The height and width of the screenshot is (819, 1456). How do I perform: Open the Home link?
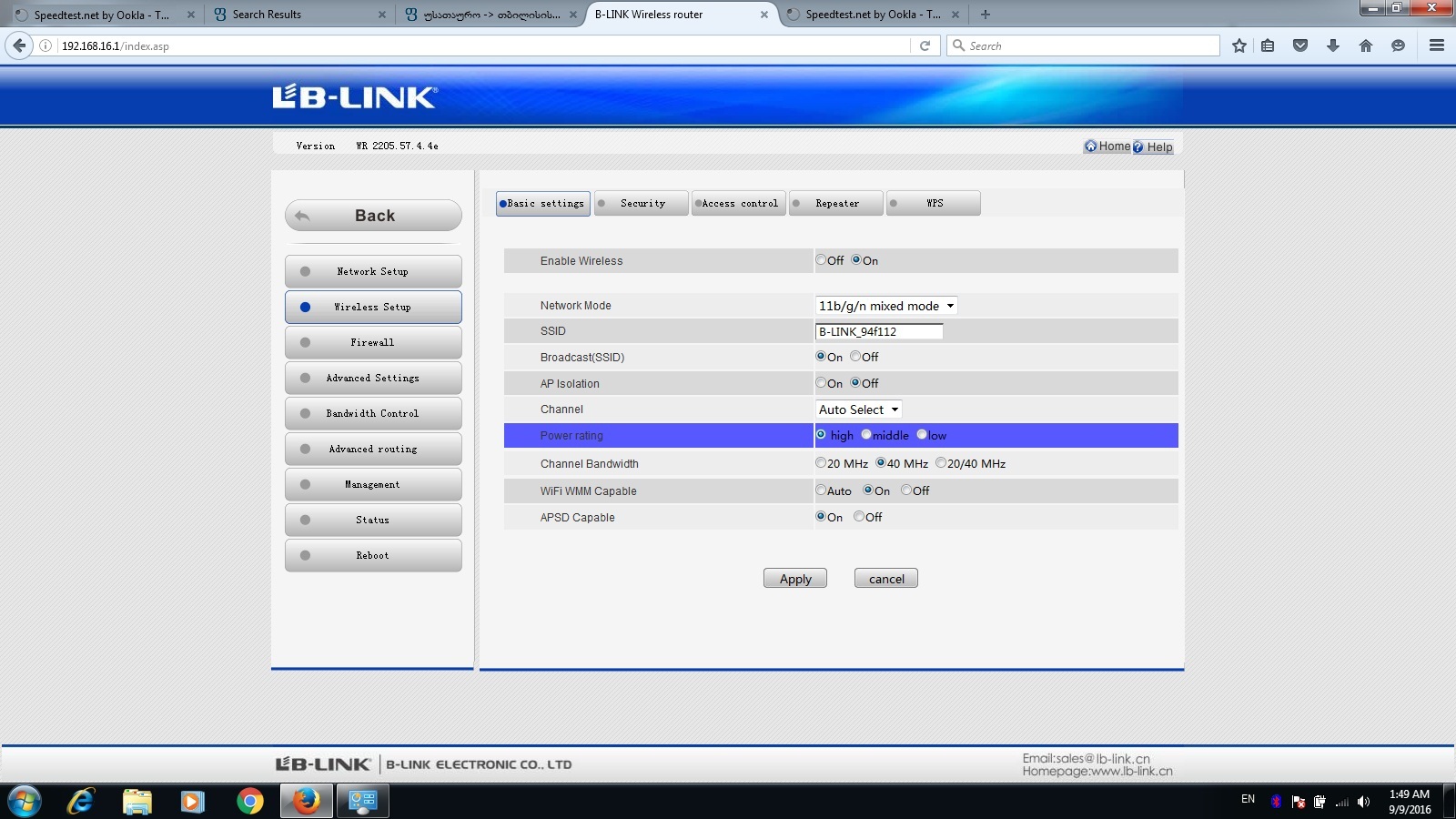point(1107,147)
